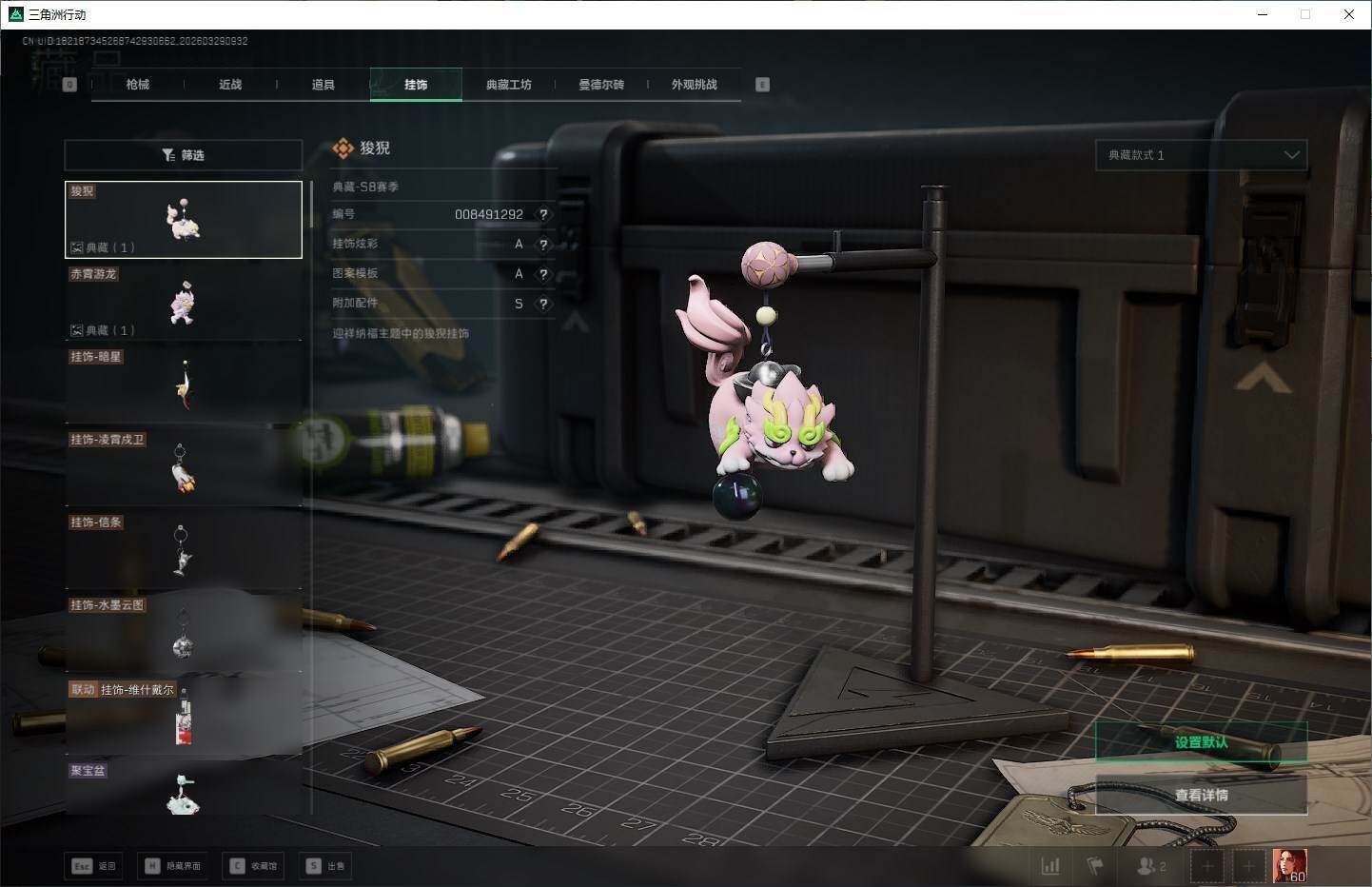This screenshot has height=887, width=1372.
Task: Click the 出售 sell button
Action: (x=325, y=866)
